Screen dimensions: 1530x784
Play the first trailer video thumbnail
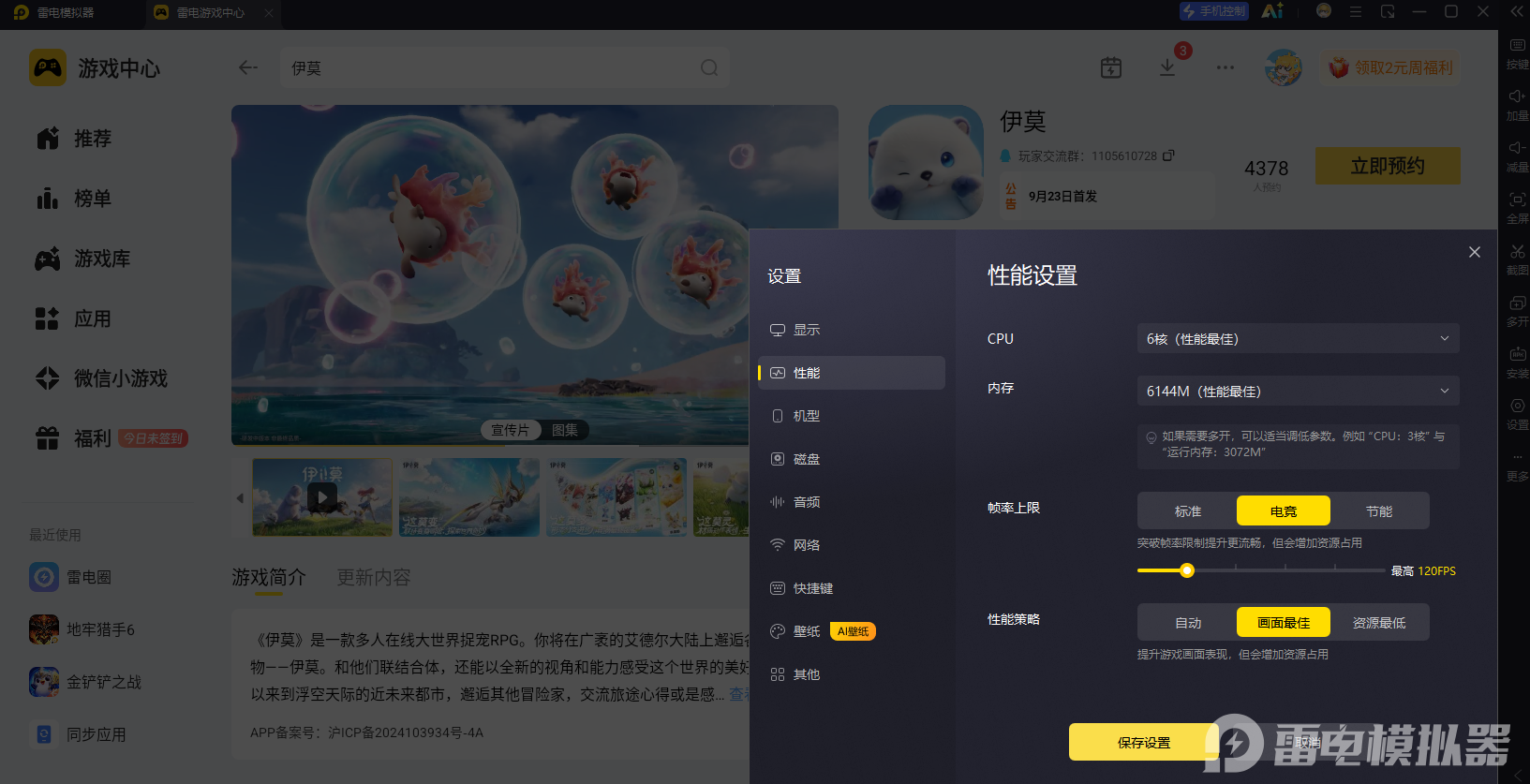[322, 497]
